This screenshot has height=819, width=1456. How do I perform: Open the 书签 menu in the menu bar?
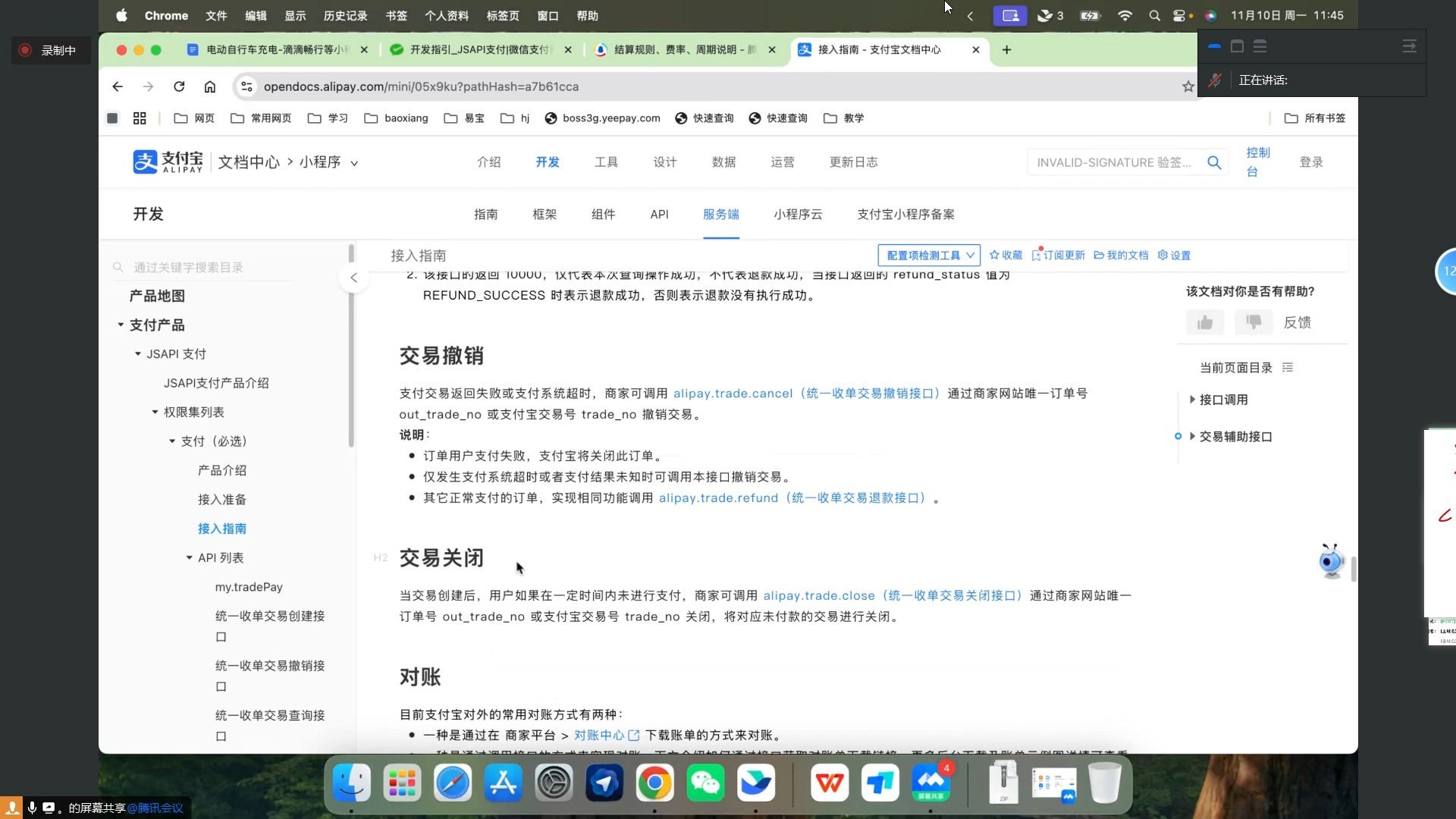pyautogui.click(x=397, y=15)
